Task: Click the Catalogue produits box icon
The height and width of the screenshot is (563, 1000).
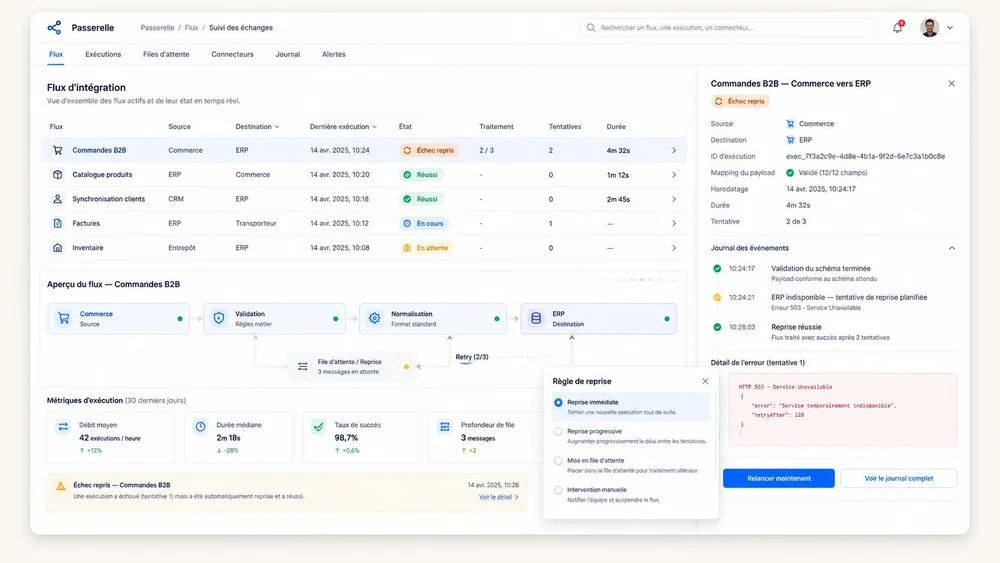Action: coord(57,175)
